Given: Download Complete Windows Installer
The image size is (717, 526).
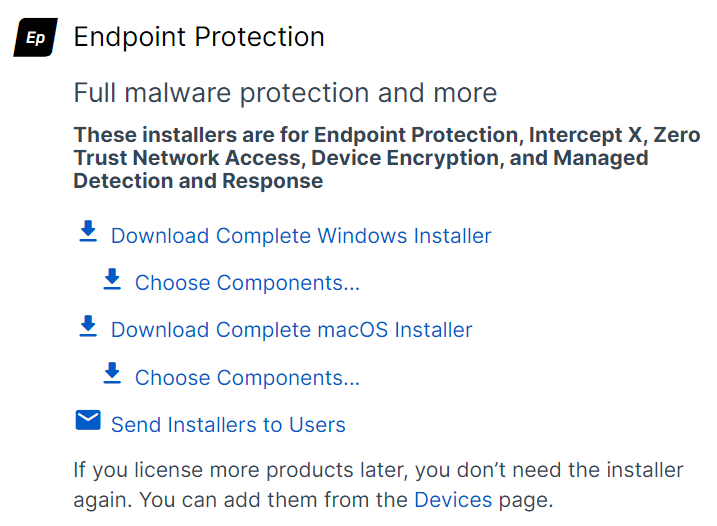Looking at the screenshot, I should click(x=301, y=236).
